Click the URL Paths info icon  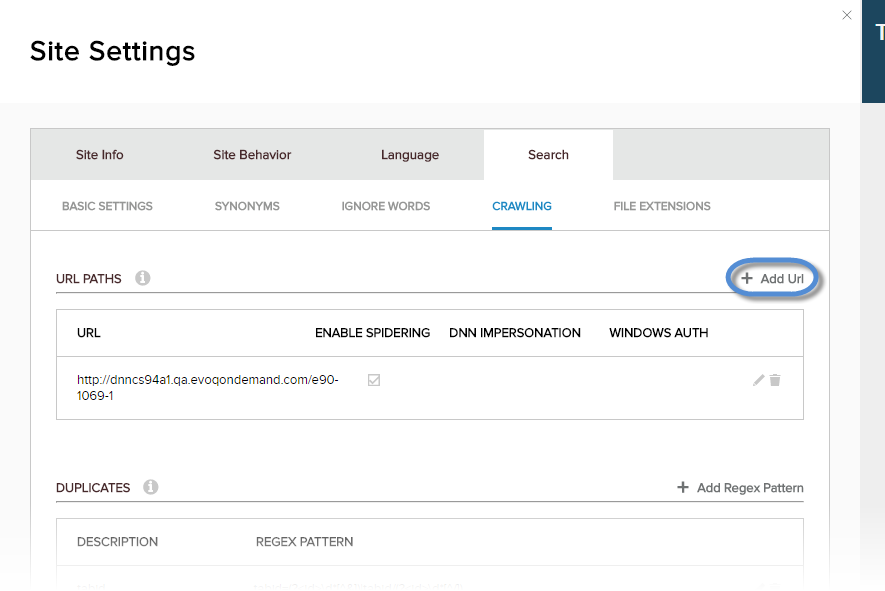coord(143,278)
